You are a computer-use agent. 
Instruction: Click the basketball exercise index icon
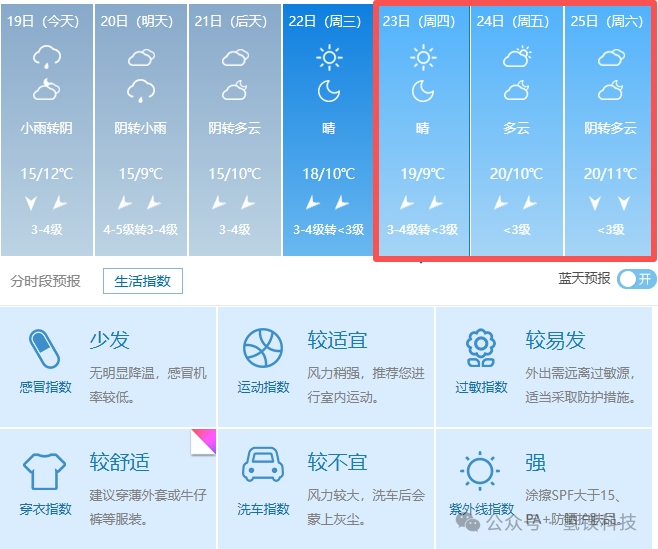(x=263, y=349)
